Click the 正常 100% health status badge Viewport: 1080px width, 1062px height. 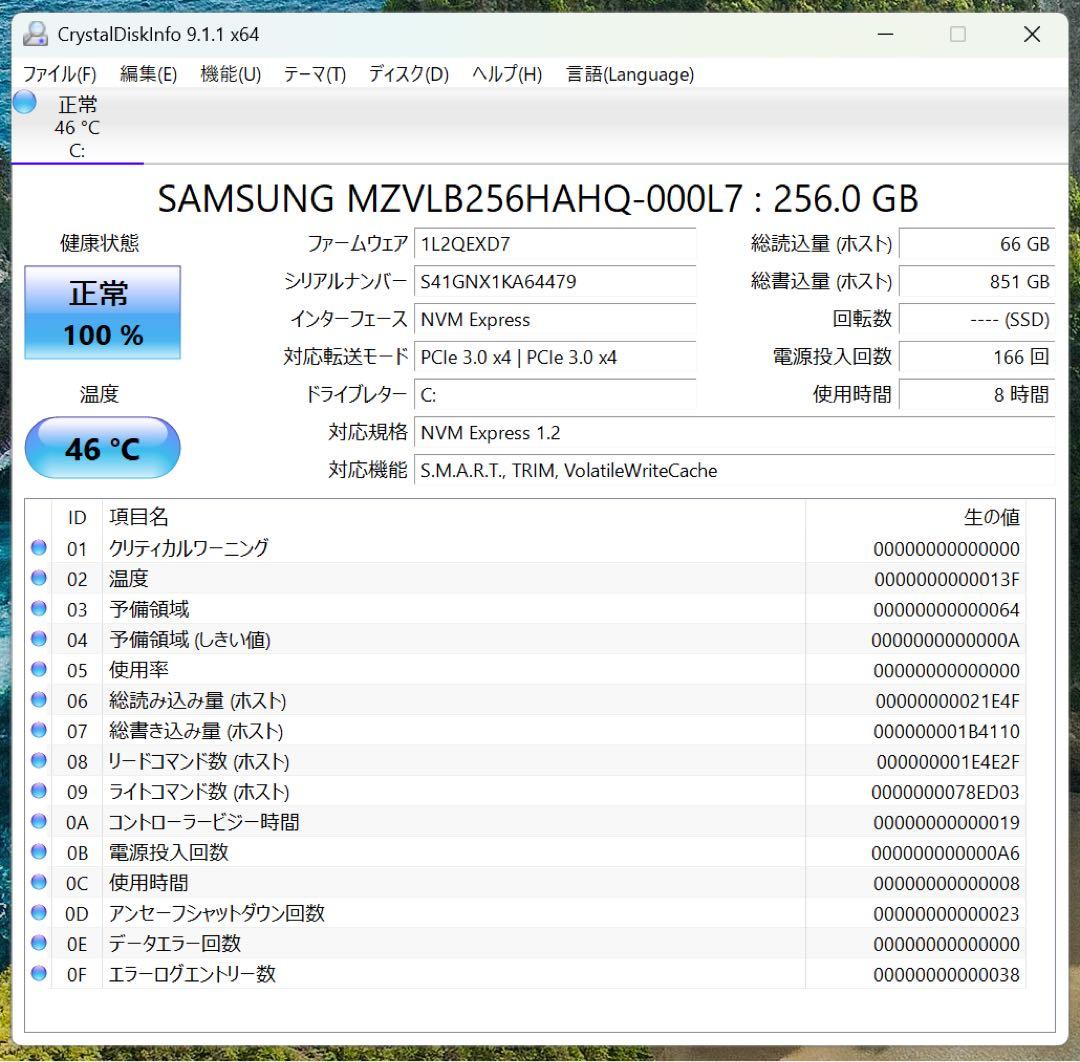[102, 313]
